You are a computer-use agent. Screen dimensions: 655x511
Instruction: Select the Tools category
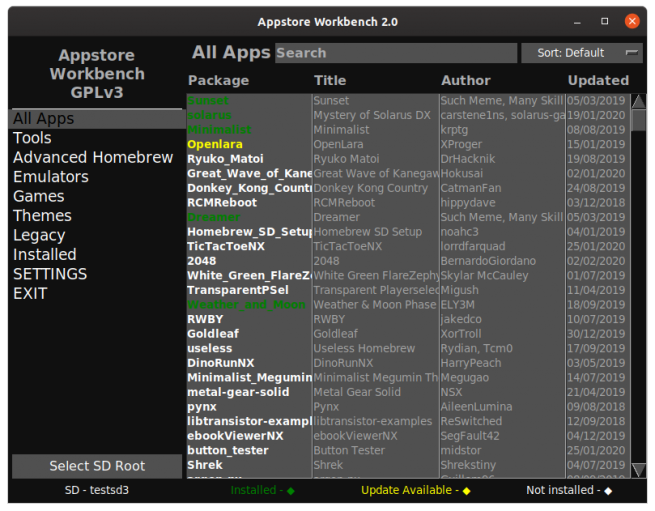(32, 138)
